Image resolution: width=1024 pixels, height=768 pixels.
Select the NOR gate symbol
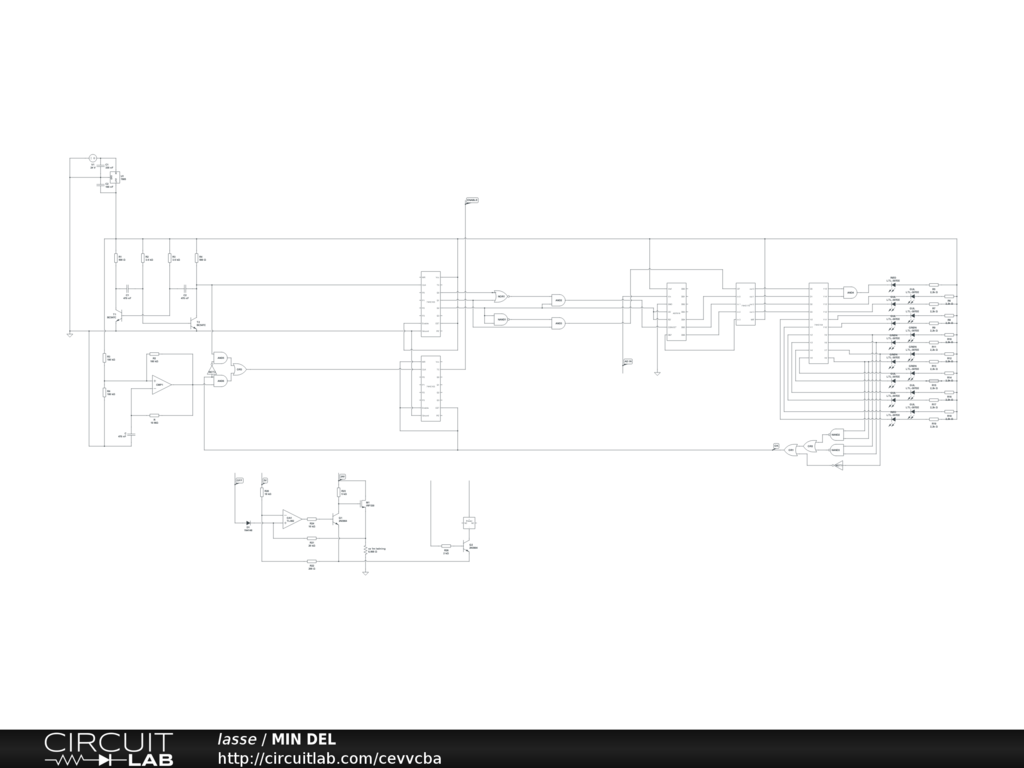(x=502, y=296)
